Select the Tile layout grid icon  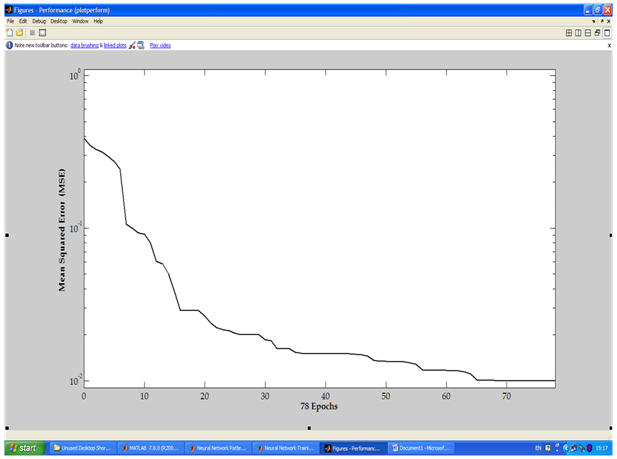click(569, 32)
